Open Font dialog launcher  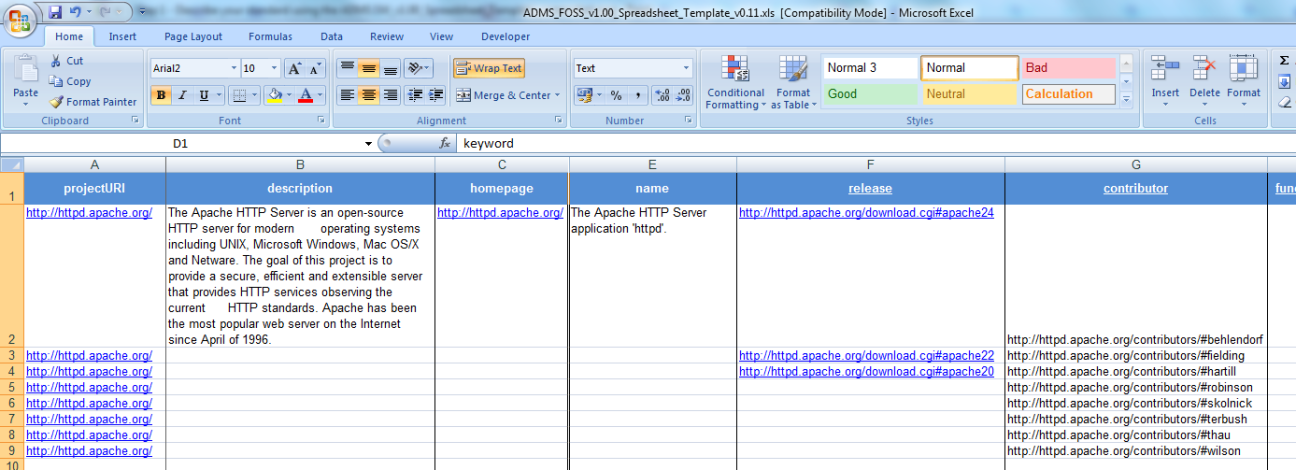pyautogui.click(x=322, y=121)
